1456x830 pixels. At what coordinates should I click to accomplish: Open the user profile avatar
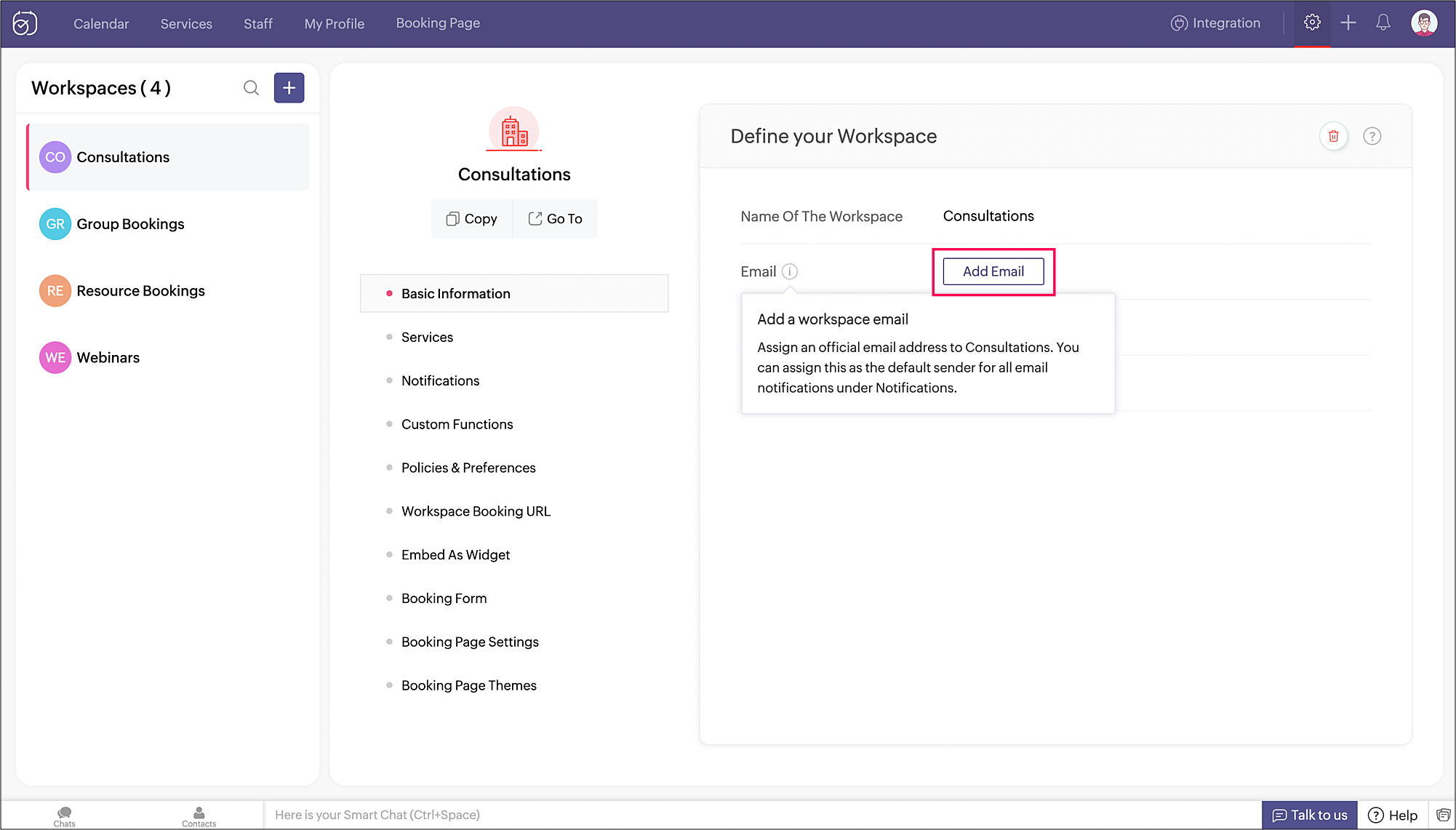pos(1424,23)
